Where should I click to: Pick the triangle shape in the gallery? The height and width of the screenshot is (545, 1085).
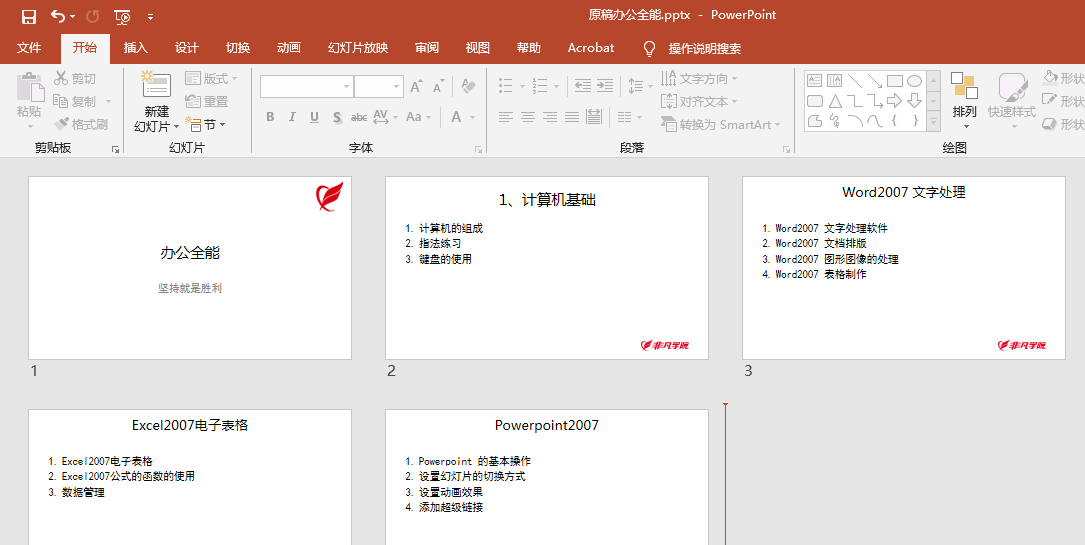pyautogui.click(x=835, y=101)
